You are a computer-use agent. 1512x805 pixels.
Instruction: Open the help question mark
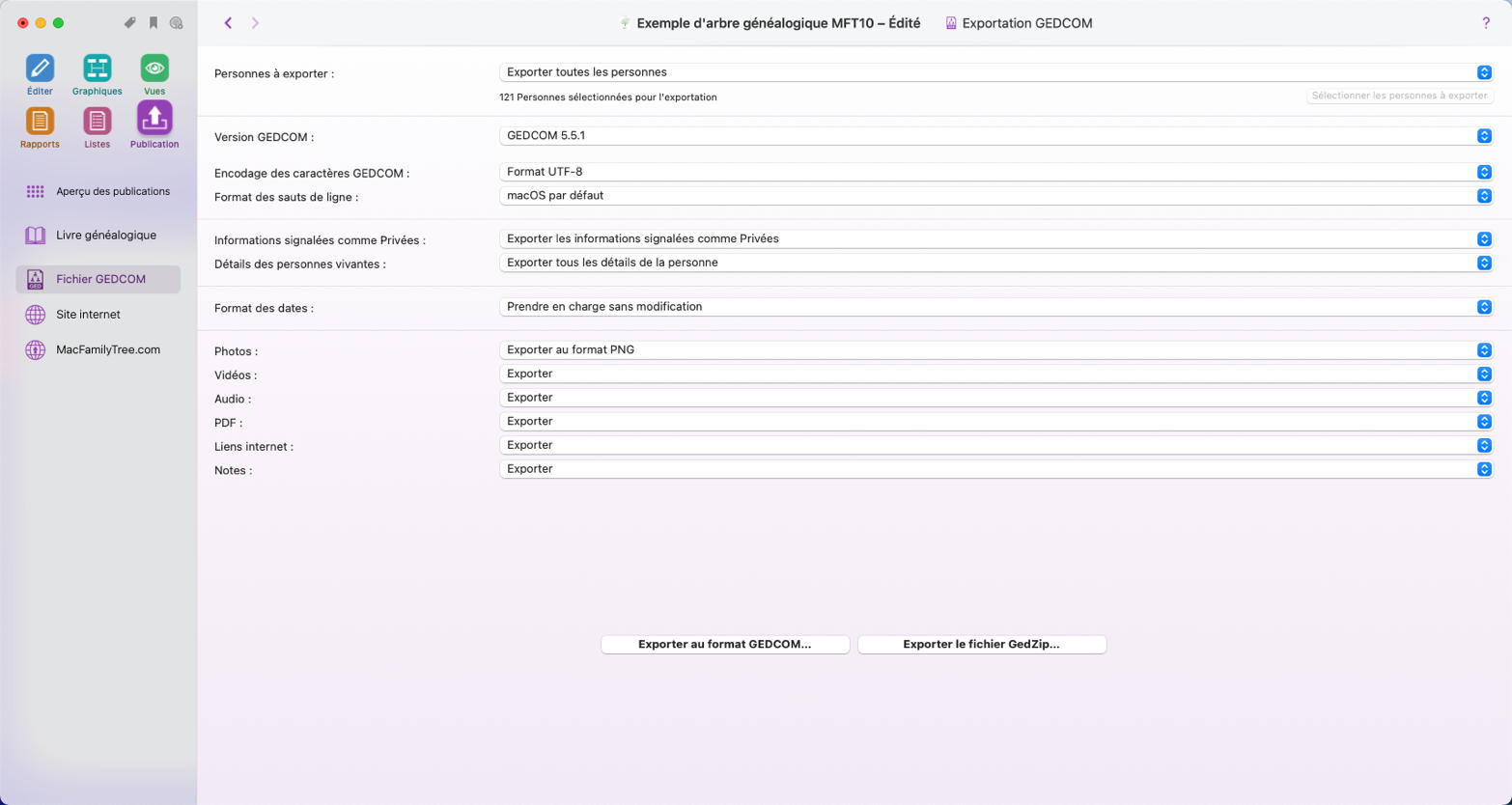(x=1485, y=23)
